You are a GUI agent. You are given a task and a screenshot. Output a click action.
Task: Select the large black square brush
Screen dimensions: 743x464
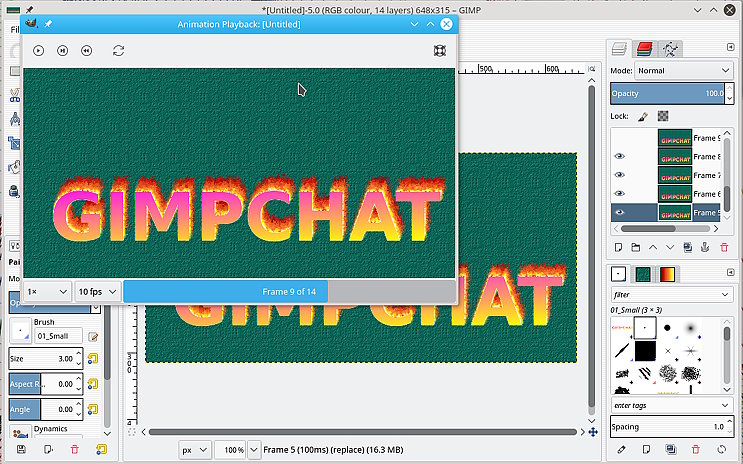click(645, 351)
